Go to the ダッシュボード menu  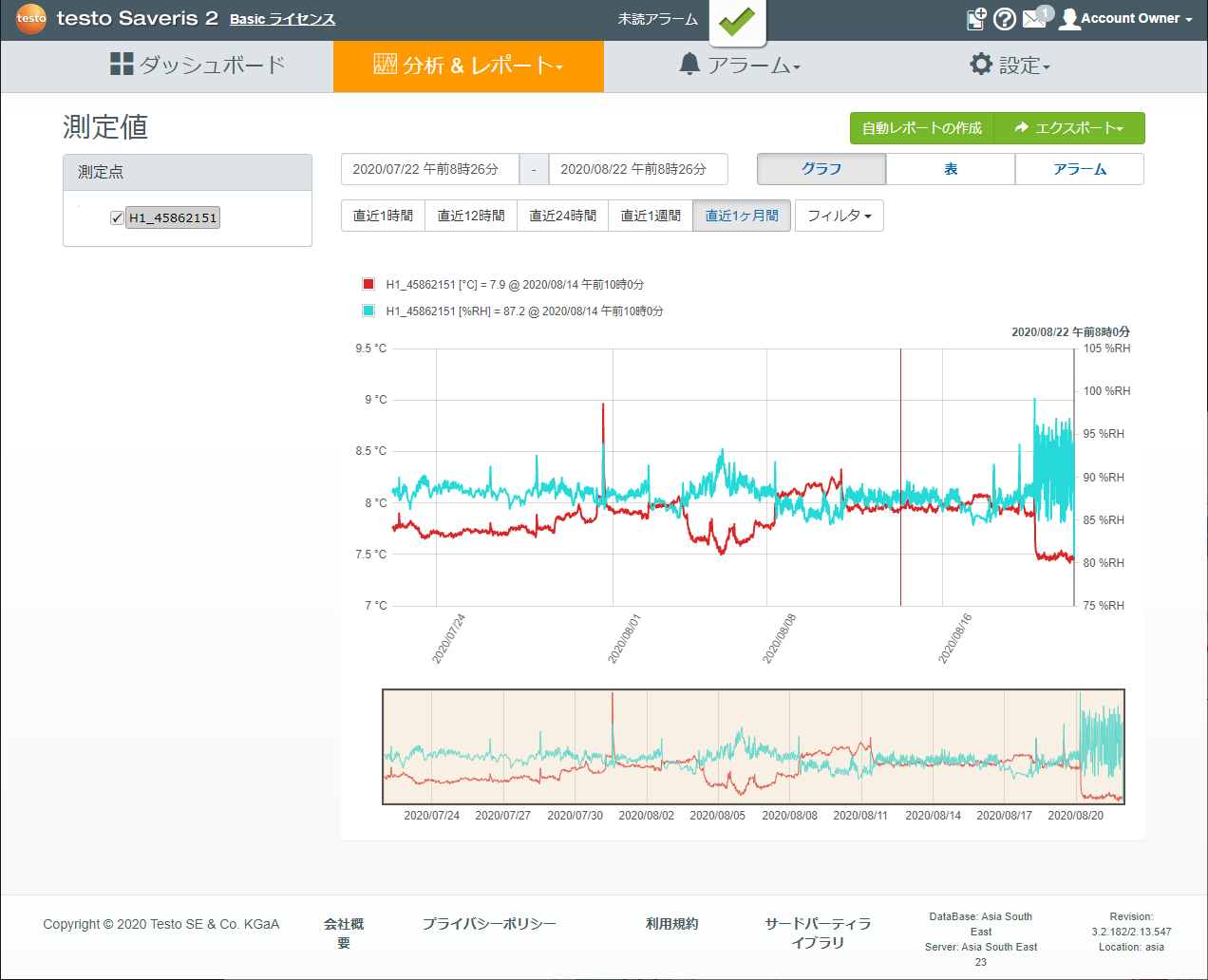(x=198, y=66)
